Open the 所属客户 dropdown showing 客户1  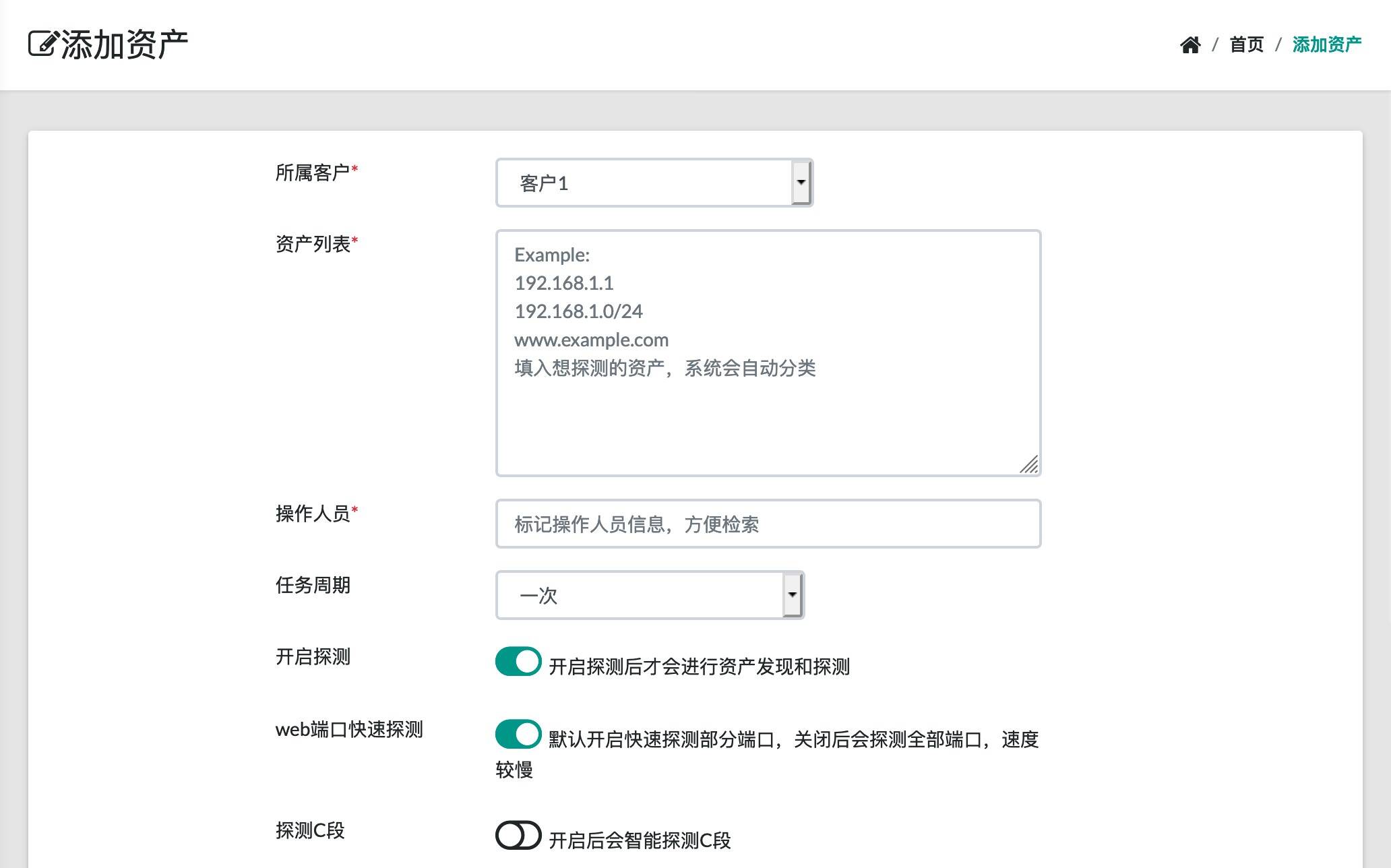click(654, 183)
